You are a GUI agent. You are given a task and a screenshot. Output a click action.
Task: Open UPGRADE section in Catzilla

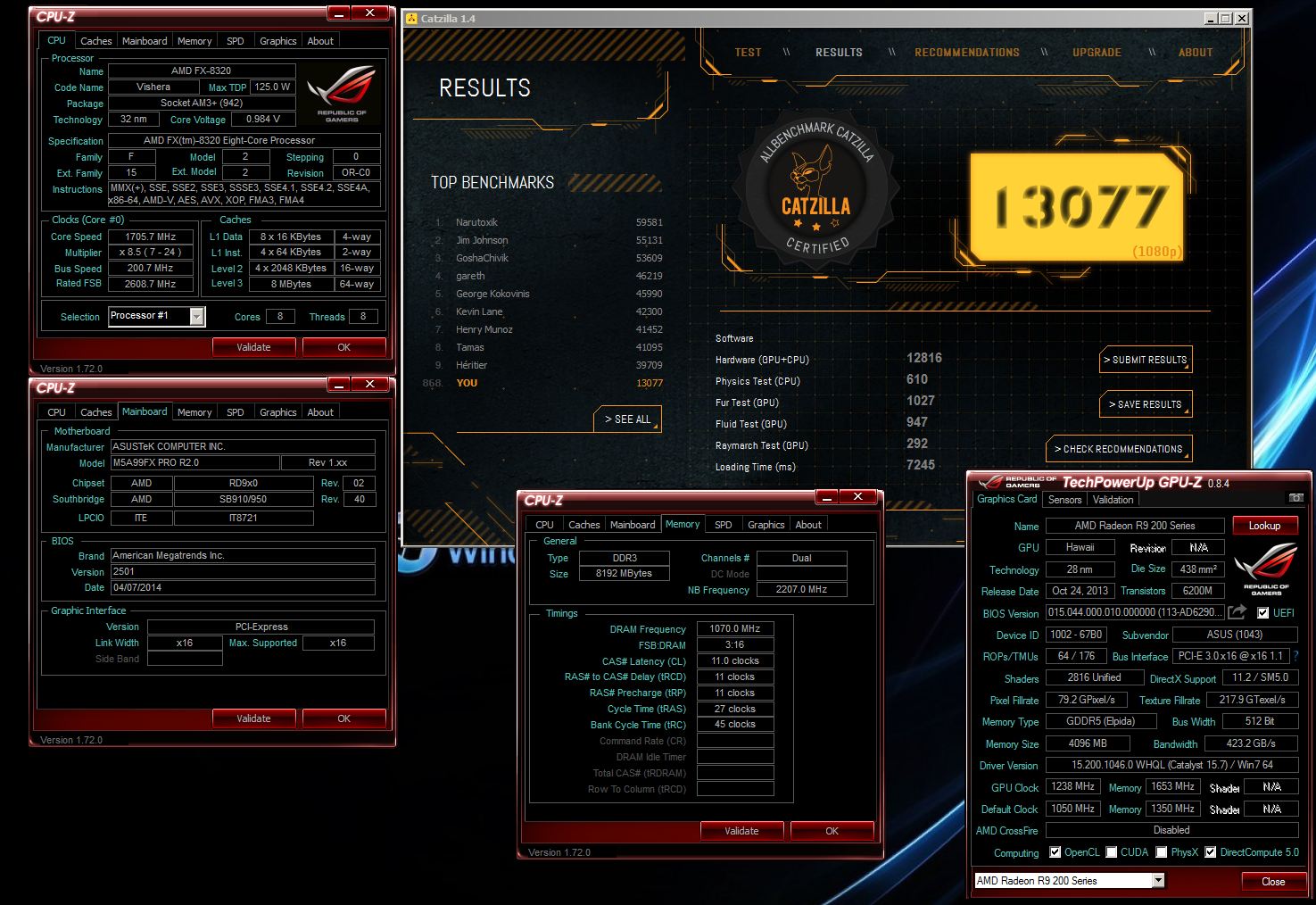[1097, 53]
